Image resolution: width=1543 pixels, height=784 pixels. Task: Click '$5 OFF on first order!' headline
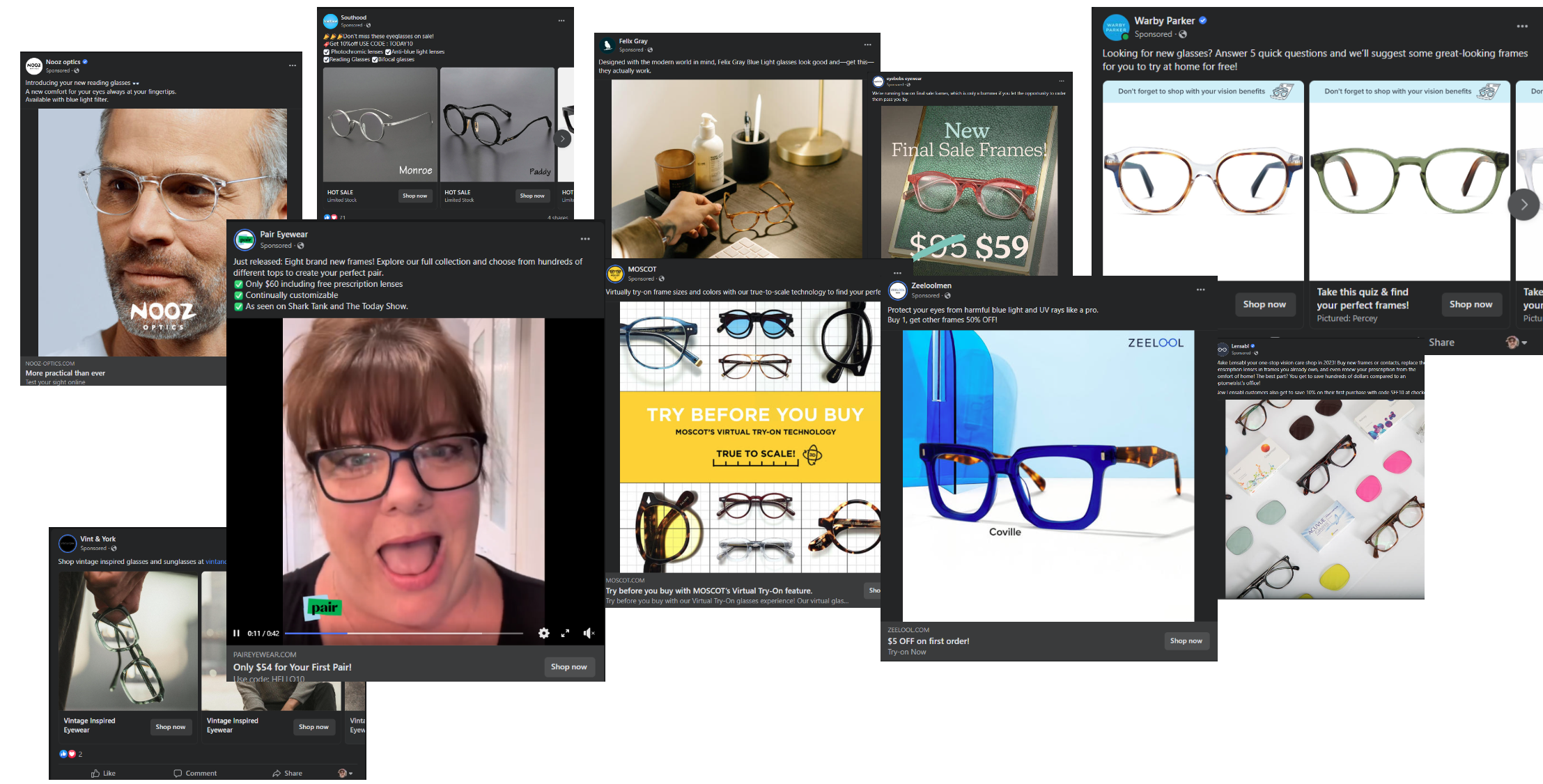pyautogui.click(x=929, y=641)
